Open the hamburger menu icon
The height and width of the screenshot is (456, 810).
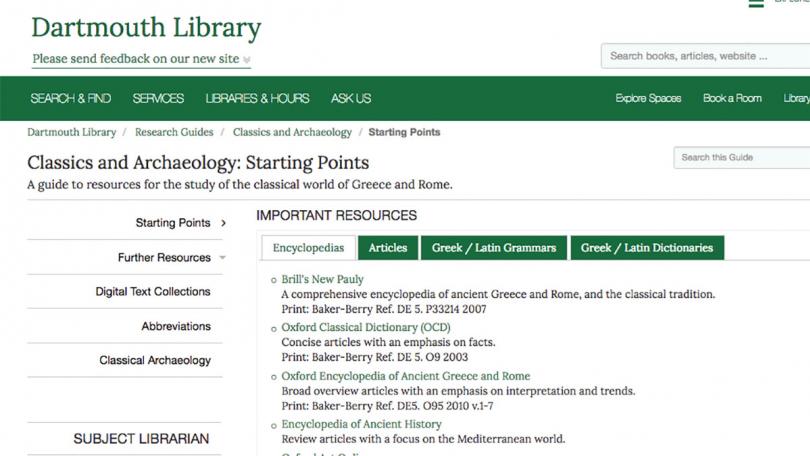point(756,3)
